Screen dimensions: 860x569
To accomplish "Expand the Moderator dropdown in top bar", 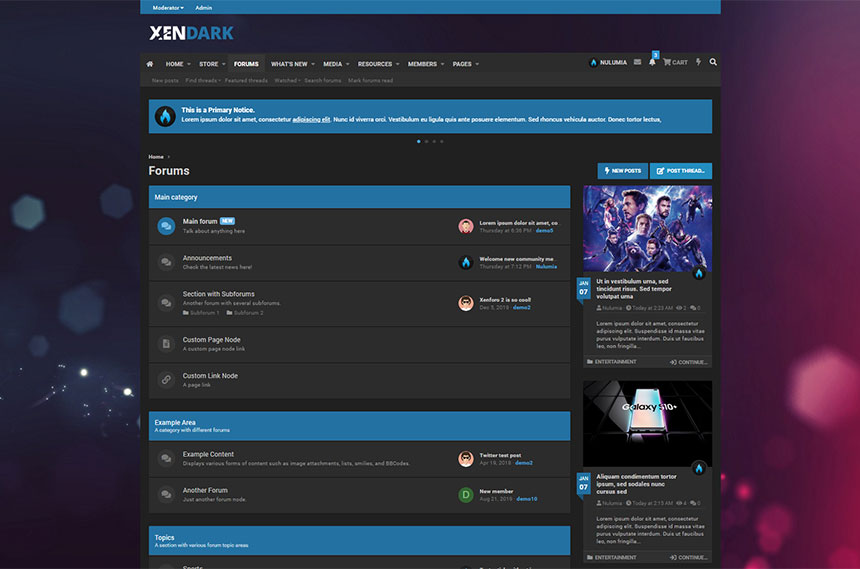I will 167,7.
